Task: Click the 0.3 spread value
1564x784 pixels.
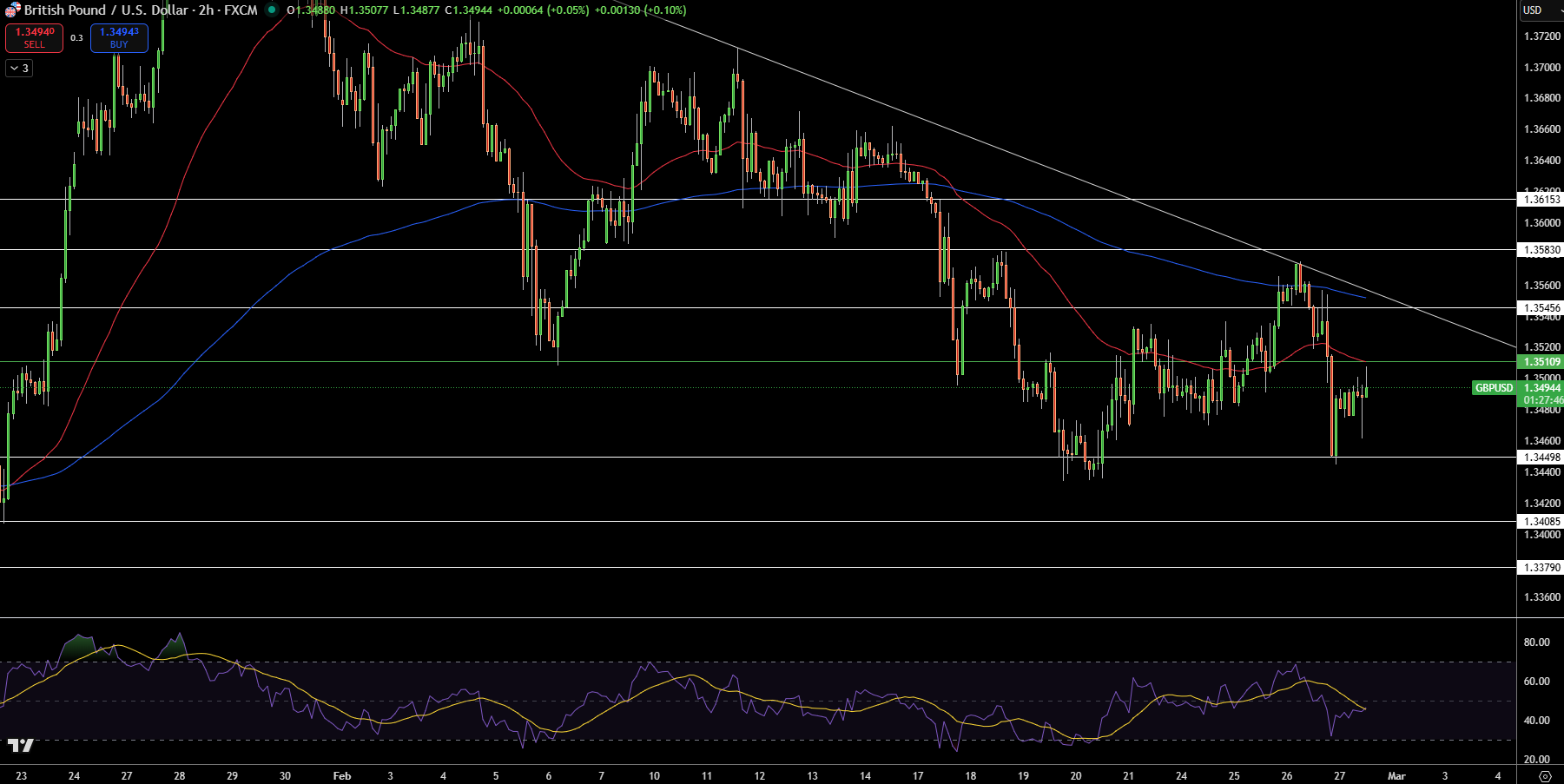Action: point(76,37)
